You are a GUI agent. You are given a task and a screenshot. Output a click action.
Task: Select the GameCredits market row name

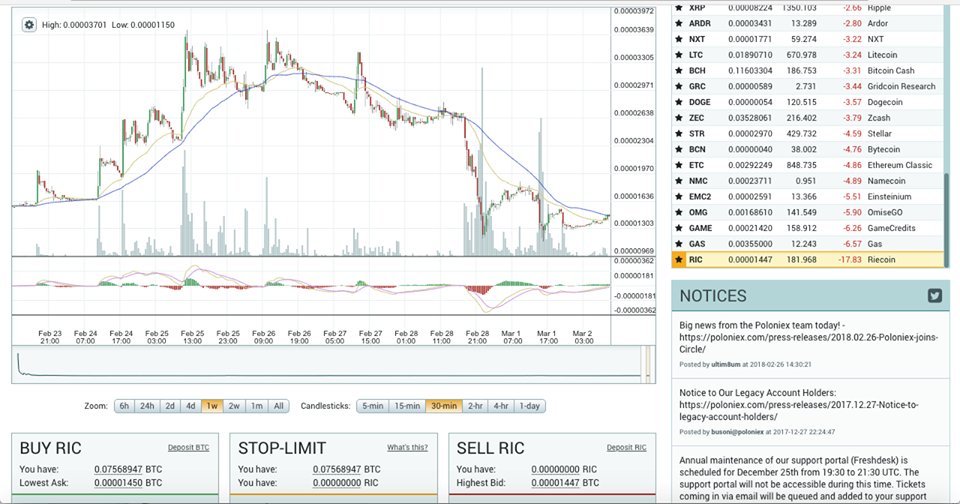point(891,228)
